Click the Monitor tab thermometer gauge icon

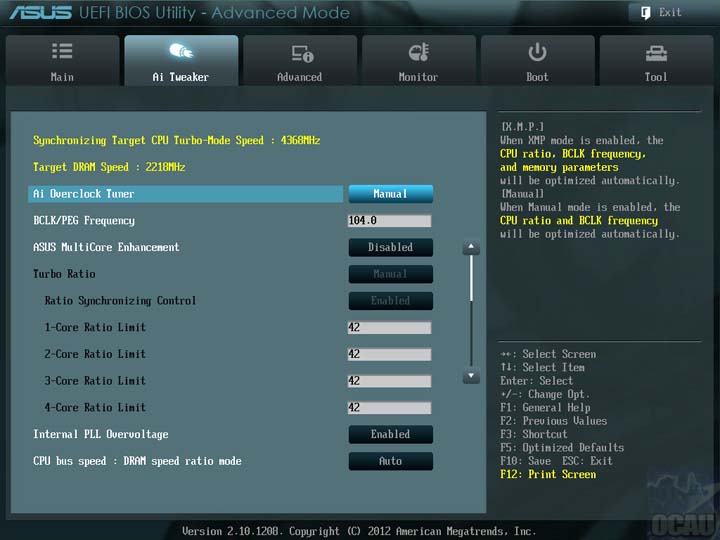point(419,52)
